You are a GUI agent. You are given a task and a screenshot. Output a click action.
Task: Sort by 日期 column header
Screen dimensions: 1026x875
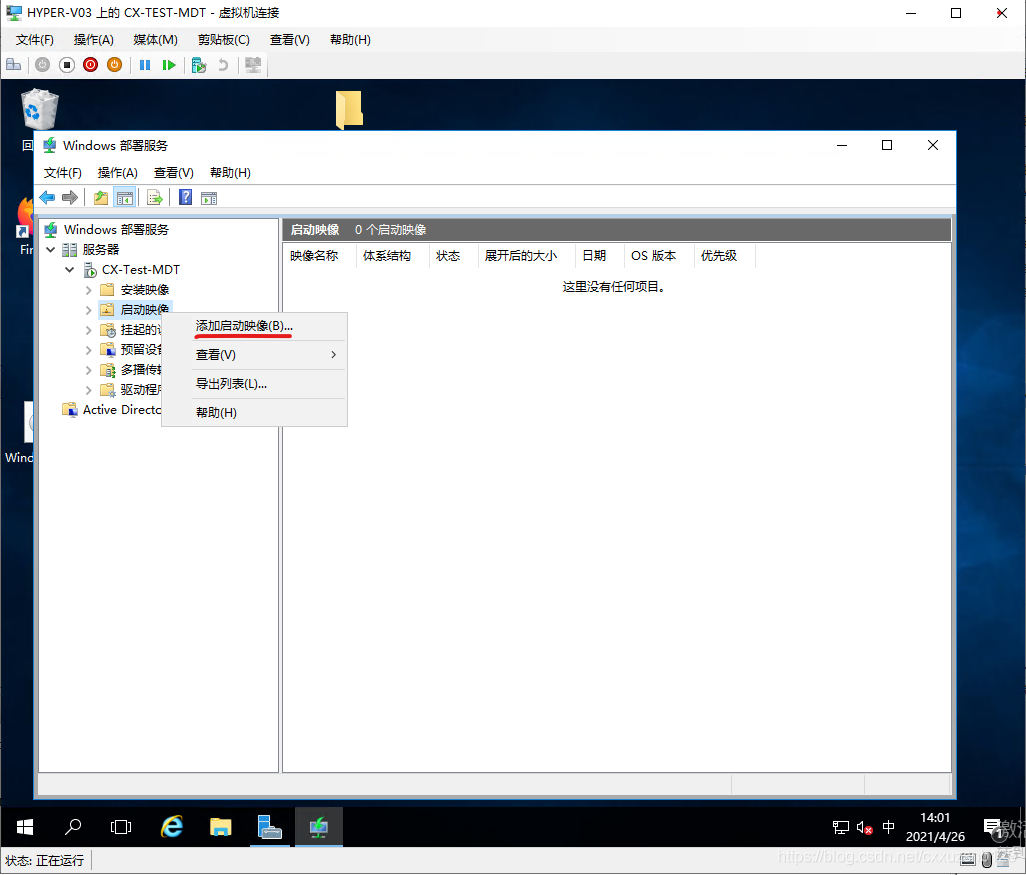pos(599,256)
